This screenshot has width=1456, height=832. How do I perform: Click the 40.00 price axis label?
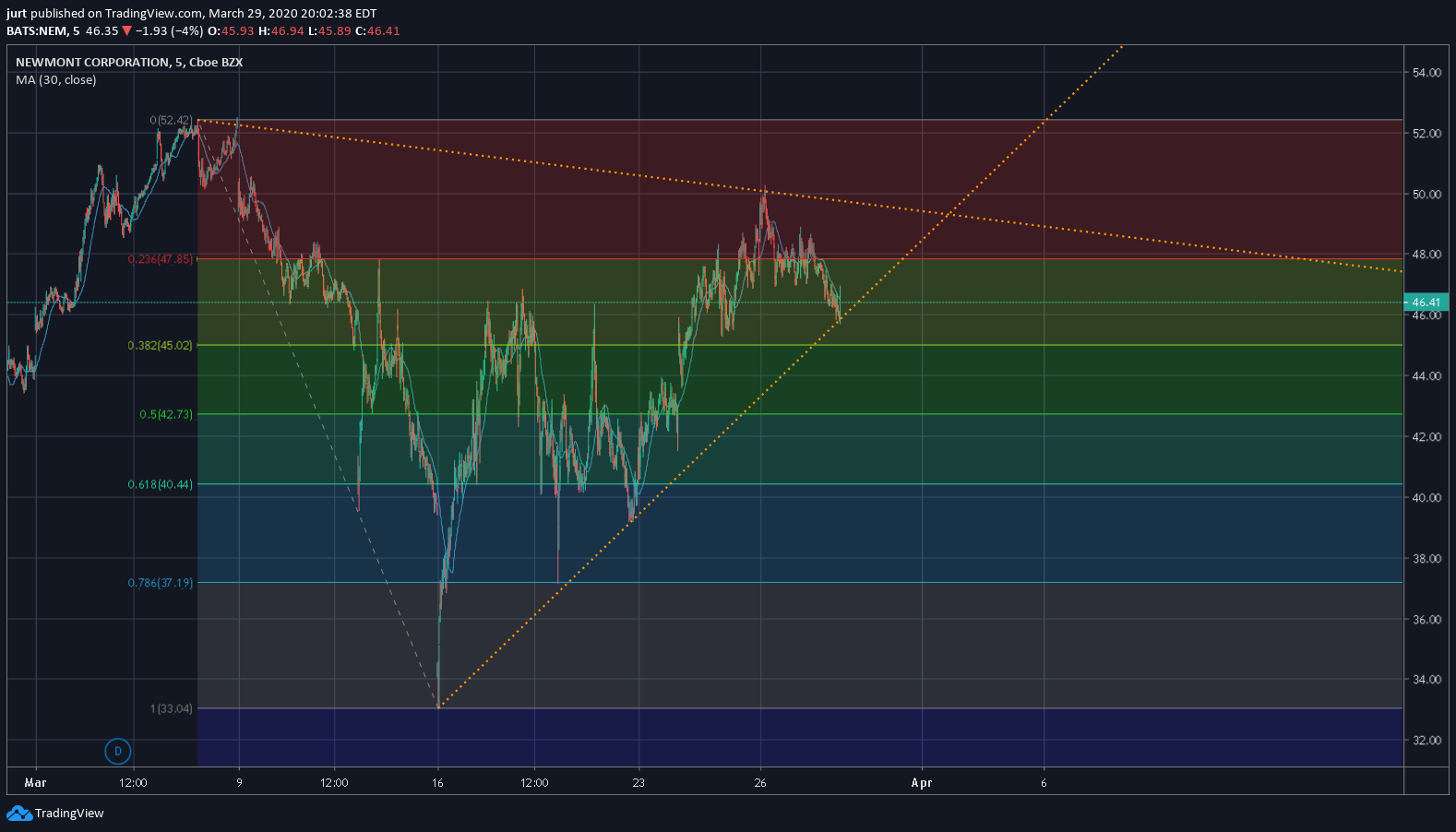(x=1426, y=498)
